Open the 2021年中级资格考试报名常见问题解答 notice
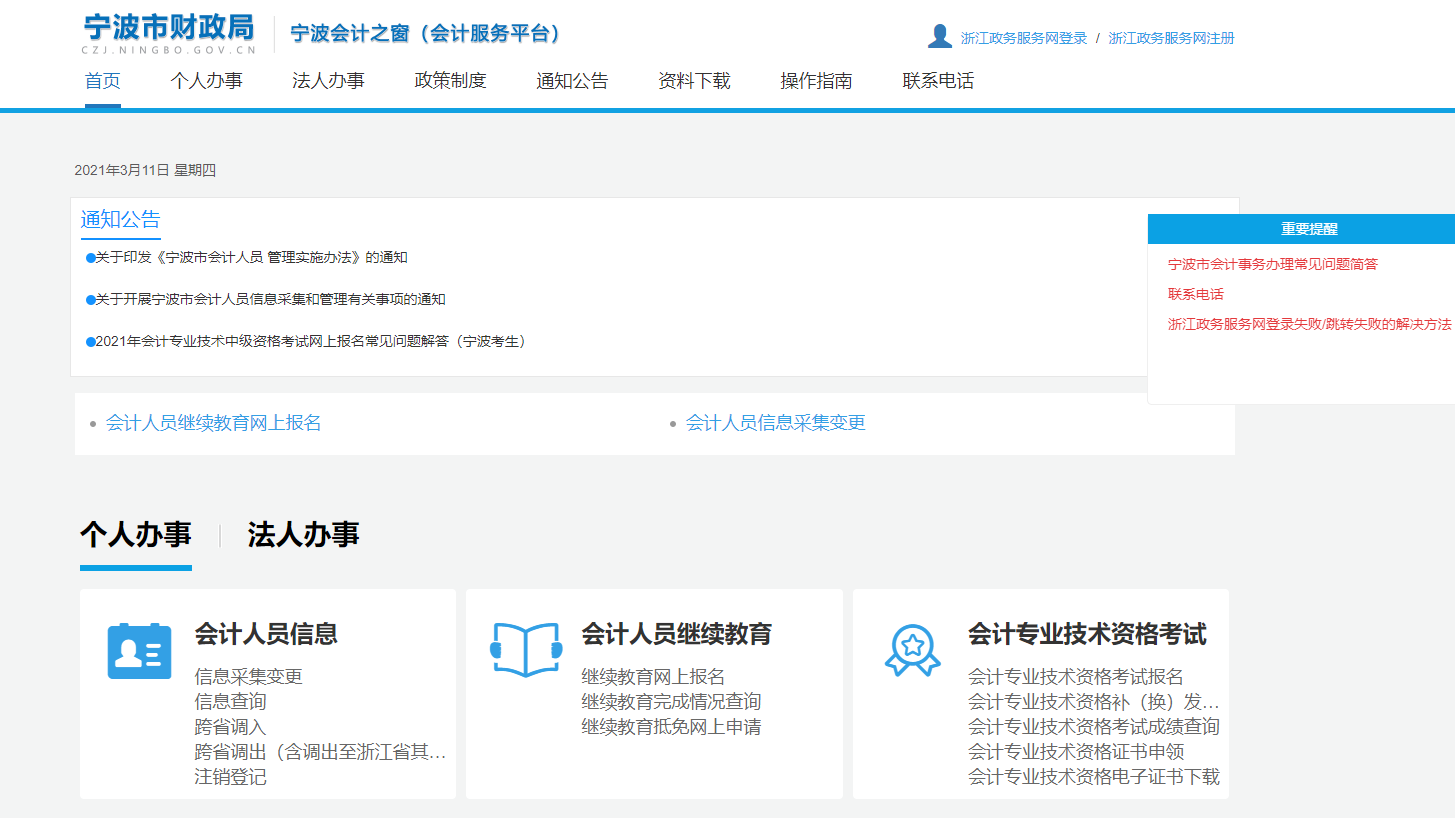The image size is (1455, 818). coord(310,341)
